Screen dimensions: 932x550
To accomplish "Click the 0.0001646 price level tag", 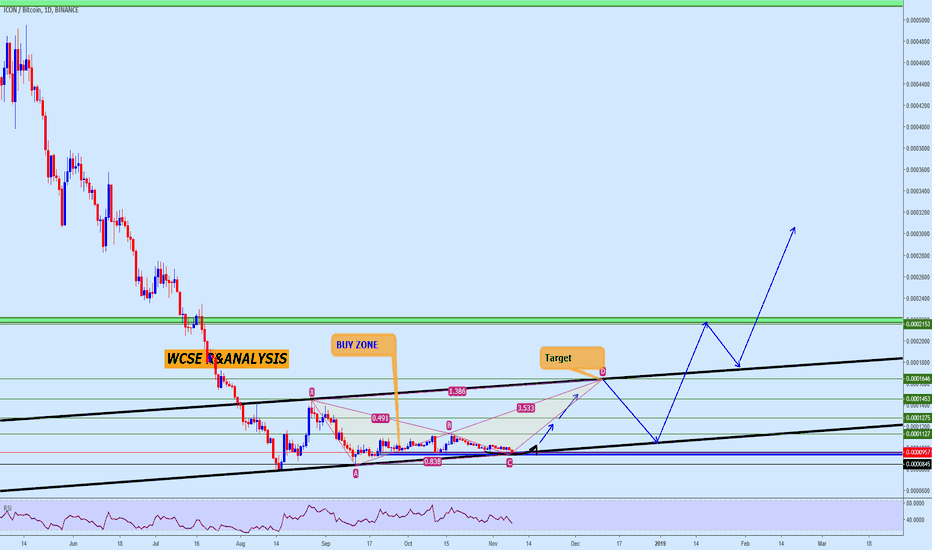I will [917, 378].
